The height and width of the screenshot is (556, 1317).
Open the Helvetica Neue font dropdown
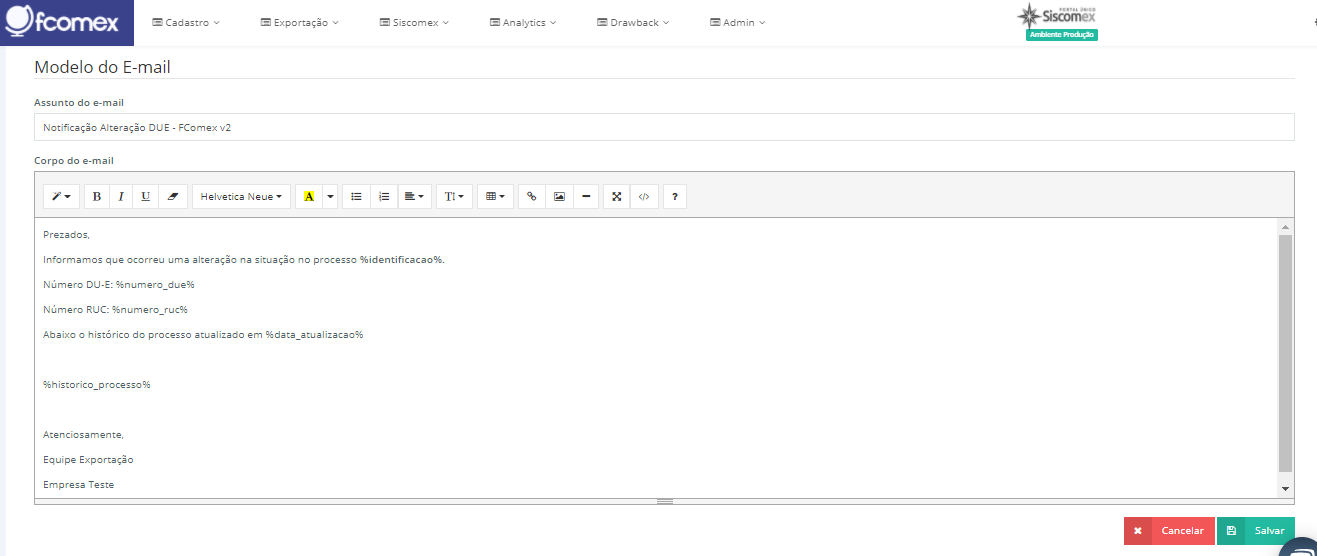pyautogui.click(x=241, y=196)
